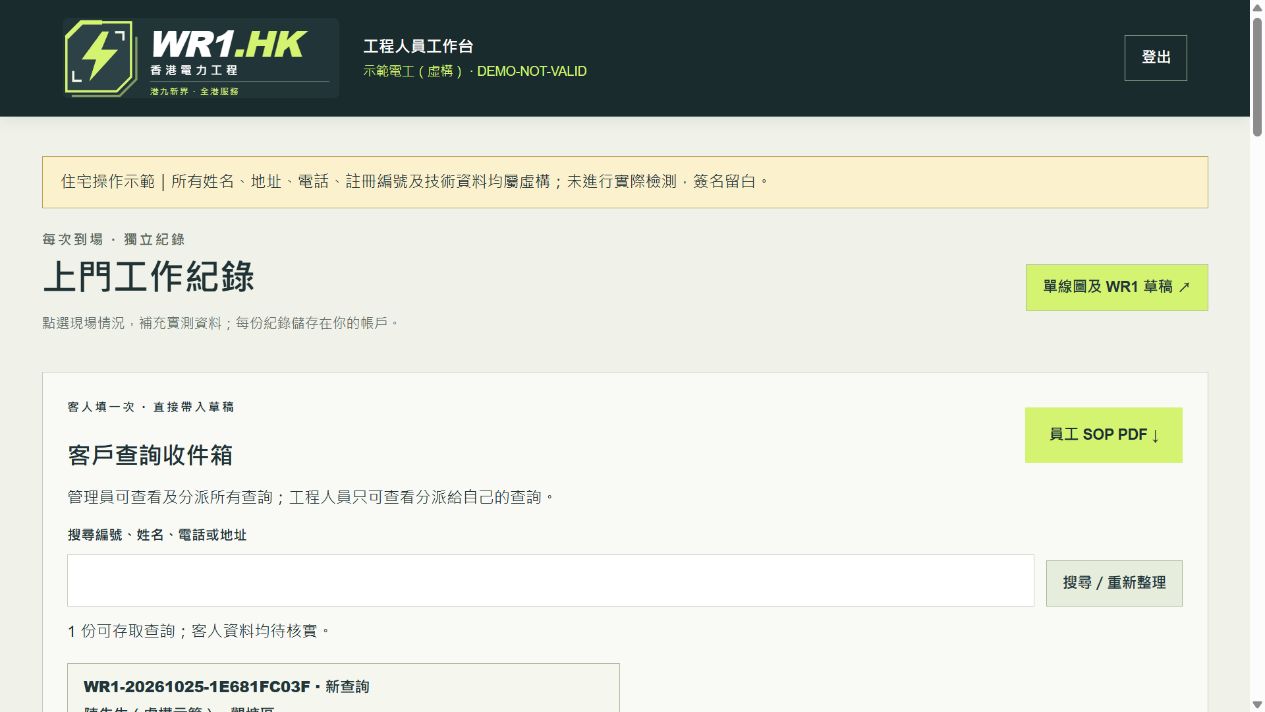Log out with the 登出 button
Viewport: 1265px width, 712px height.
(1155, 58)
